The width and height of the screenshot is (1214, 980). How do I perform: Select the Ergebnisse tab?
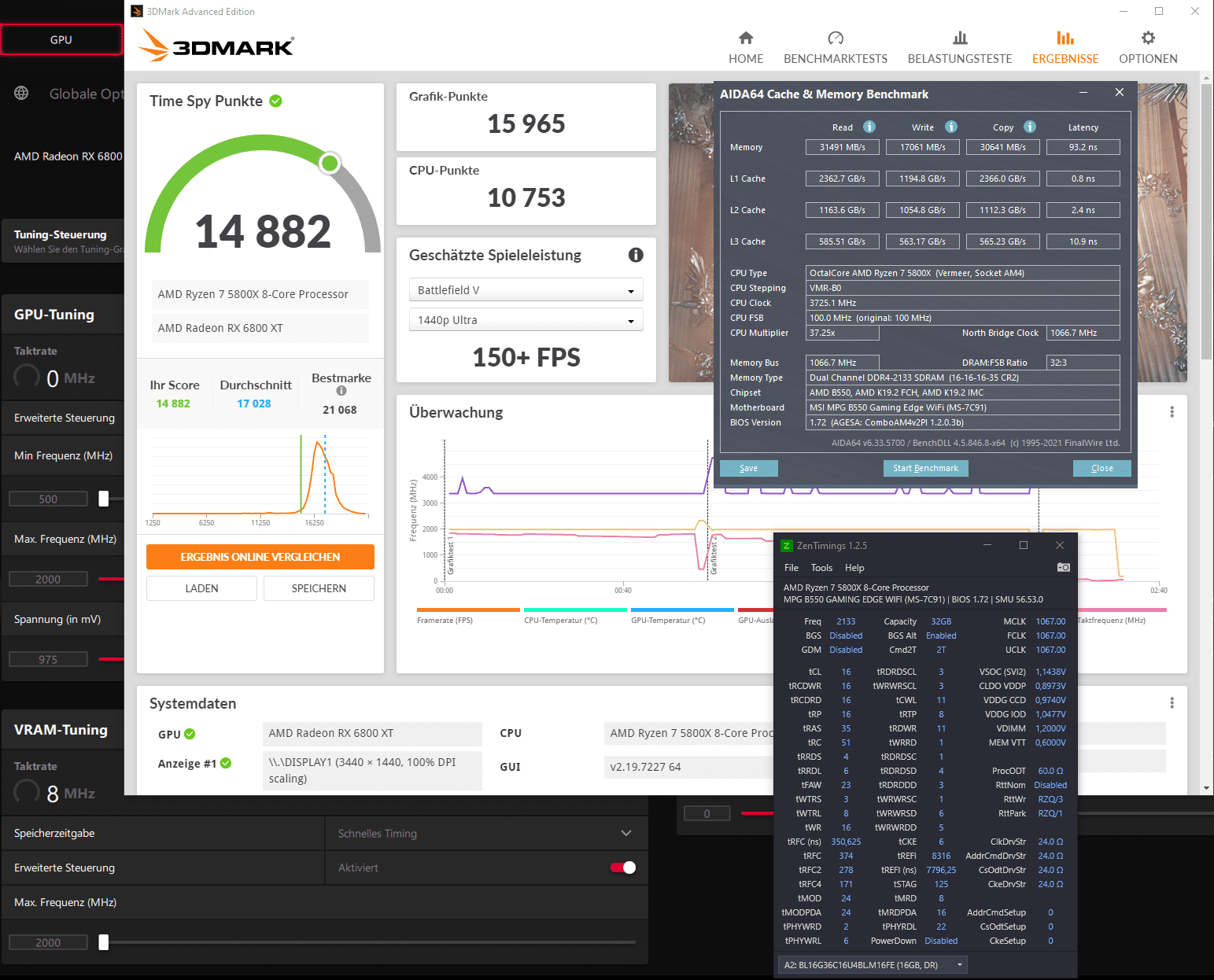pos(1065,48)
